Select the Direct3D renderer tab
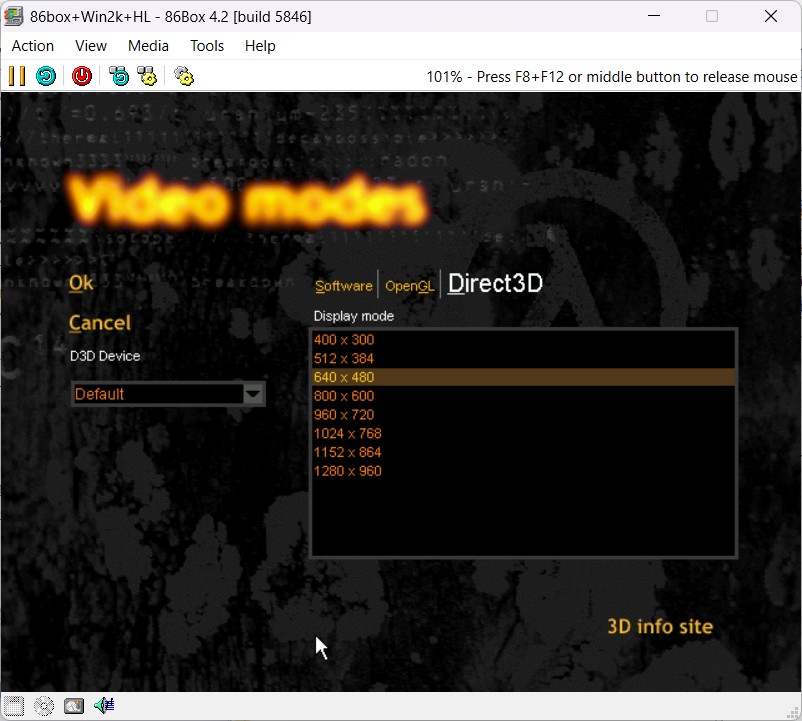The width and height of the screenshot is (802, 721). 495,283
